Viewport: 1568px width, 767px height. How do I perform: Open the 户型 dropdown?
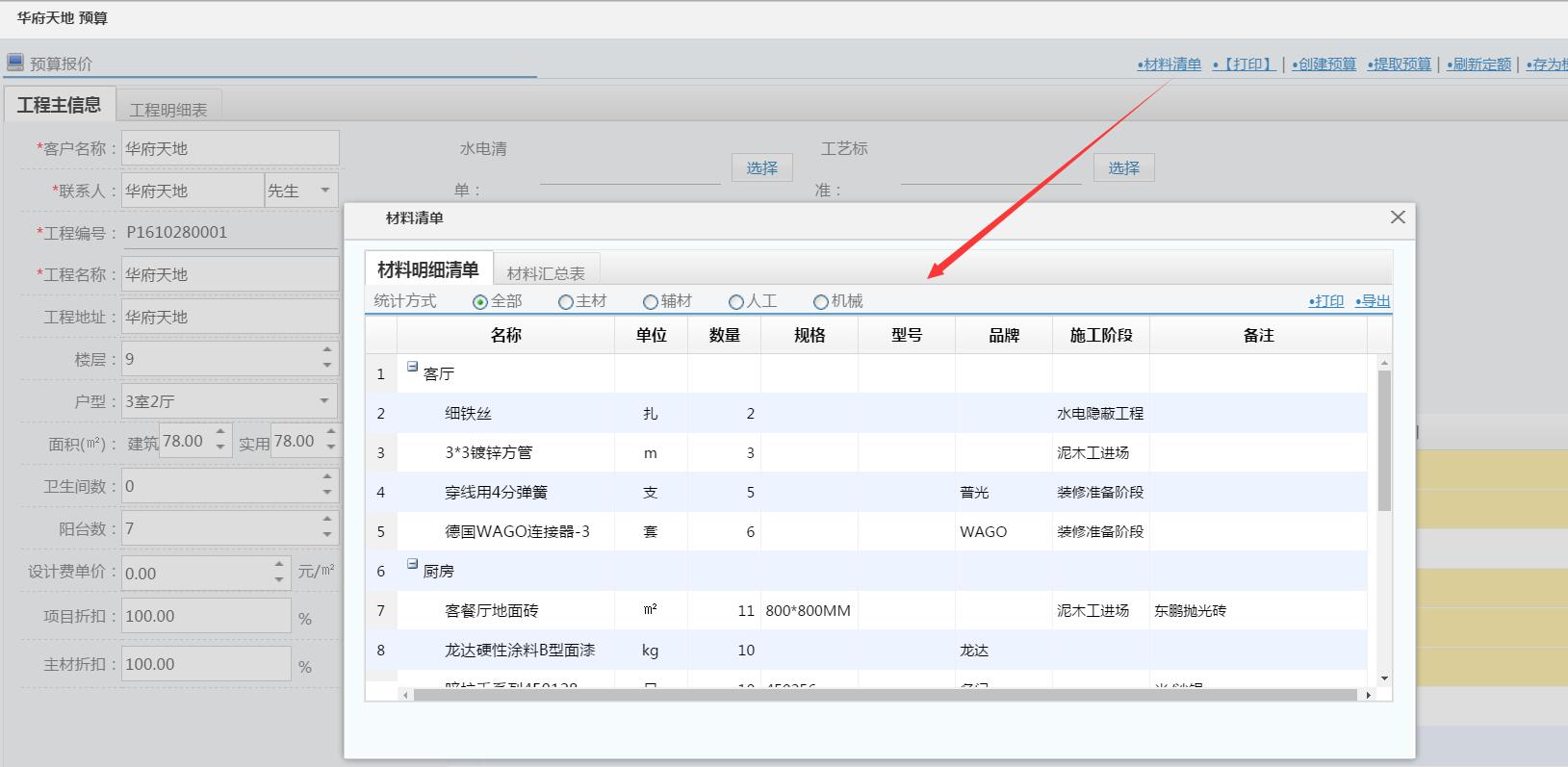tap(323, 400)
